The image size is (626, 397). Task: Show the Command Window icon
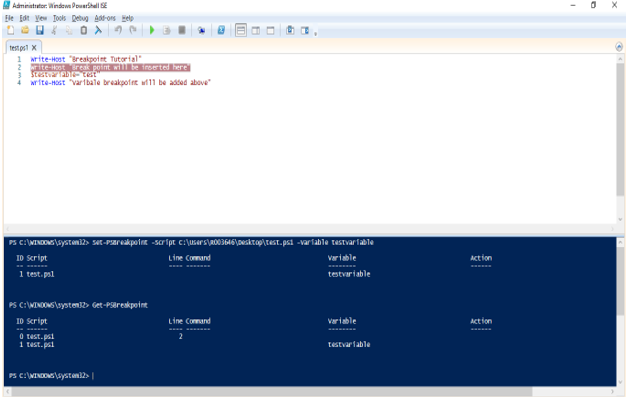click(x=290, y=30)
